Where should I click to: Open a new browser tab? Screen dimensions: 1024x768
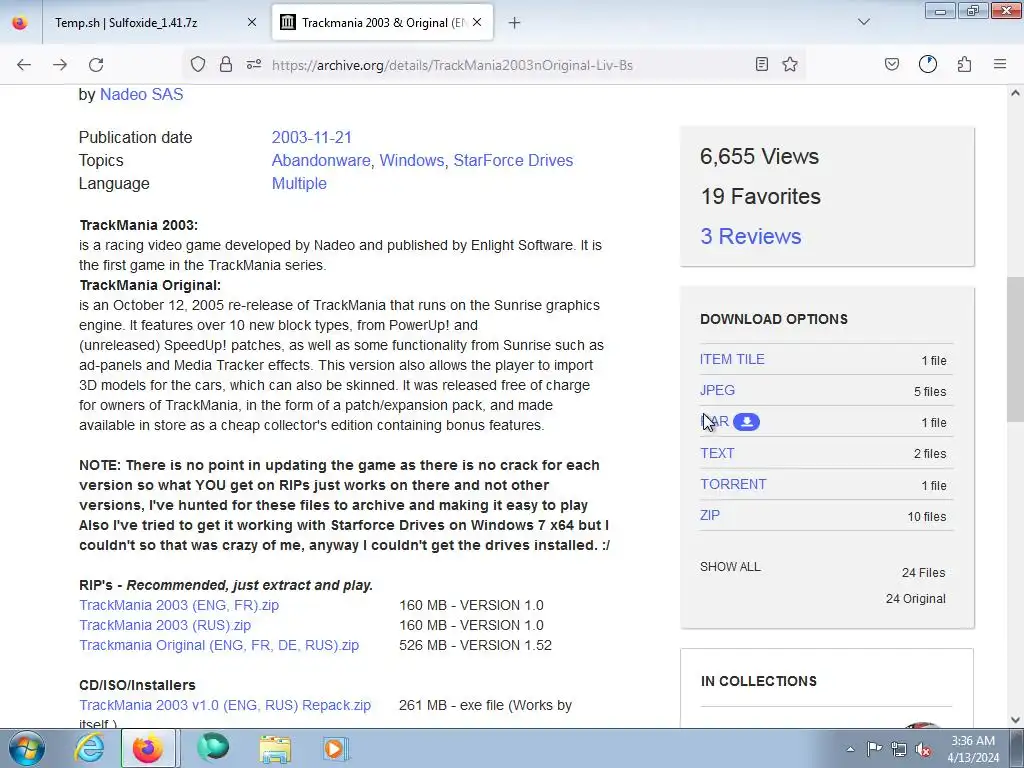tap(515, 23)
